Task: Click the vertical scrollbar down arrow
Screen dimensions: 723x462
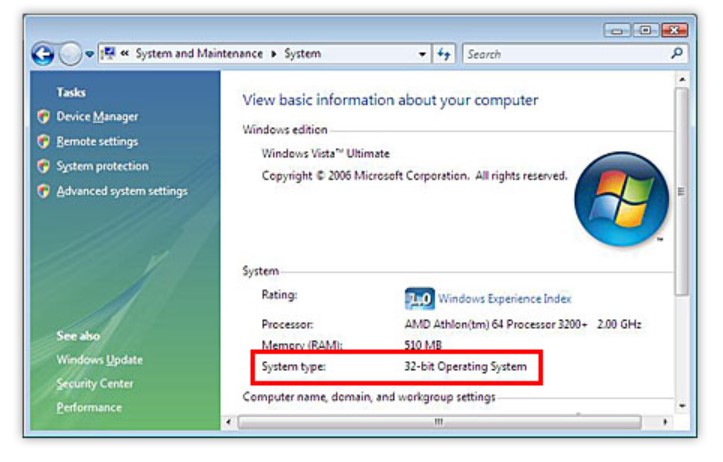Action: click(682, 406)
